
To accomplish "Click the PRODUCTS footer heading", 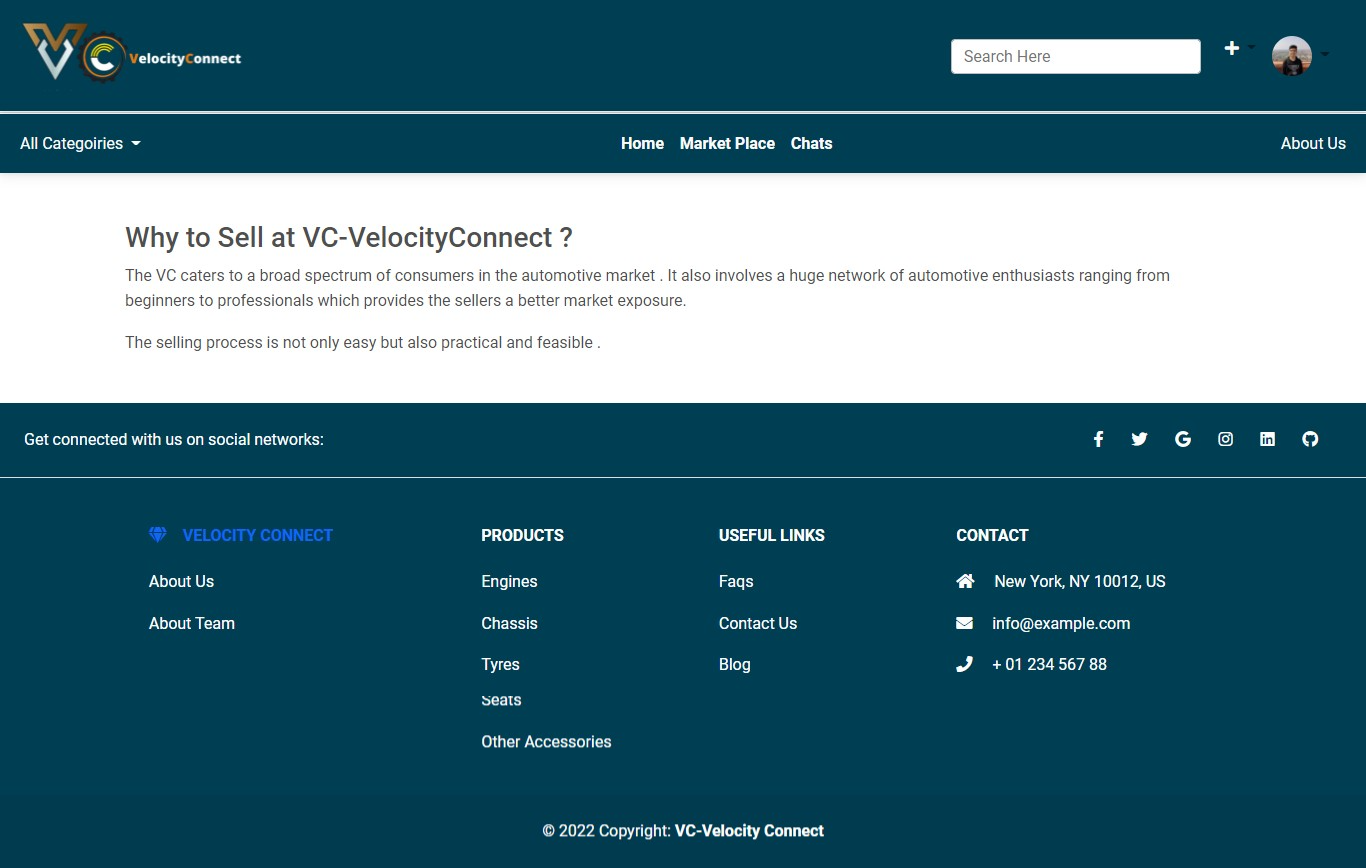I will click(522, 535).
